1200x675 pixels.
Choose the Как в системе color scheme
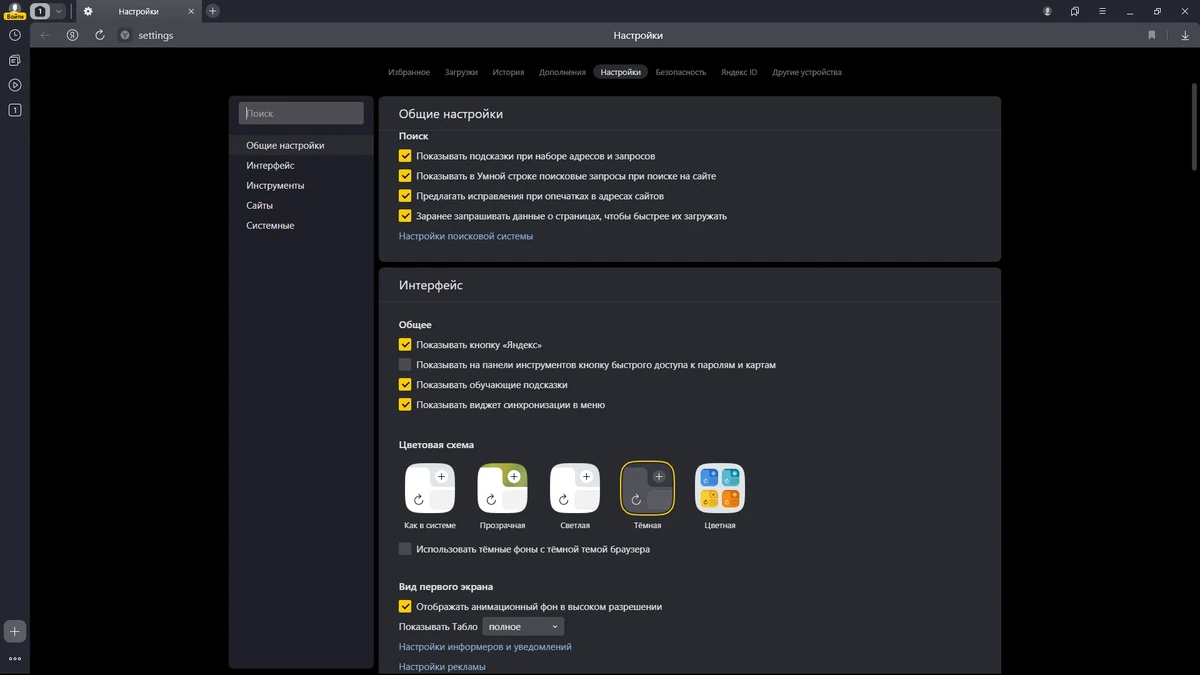pyautogui.click(x=430, y=488)
